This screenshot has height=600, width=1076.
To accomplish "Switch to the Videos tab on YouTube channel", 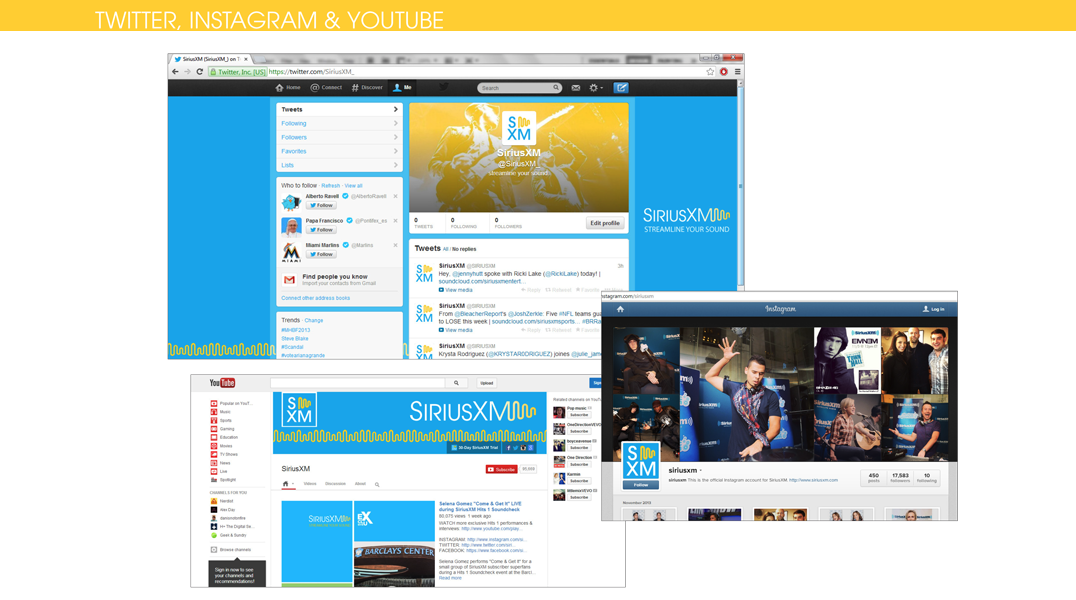I will click(x=310, y=484).
